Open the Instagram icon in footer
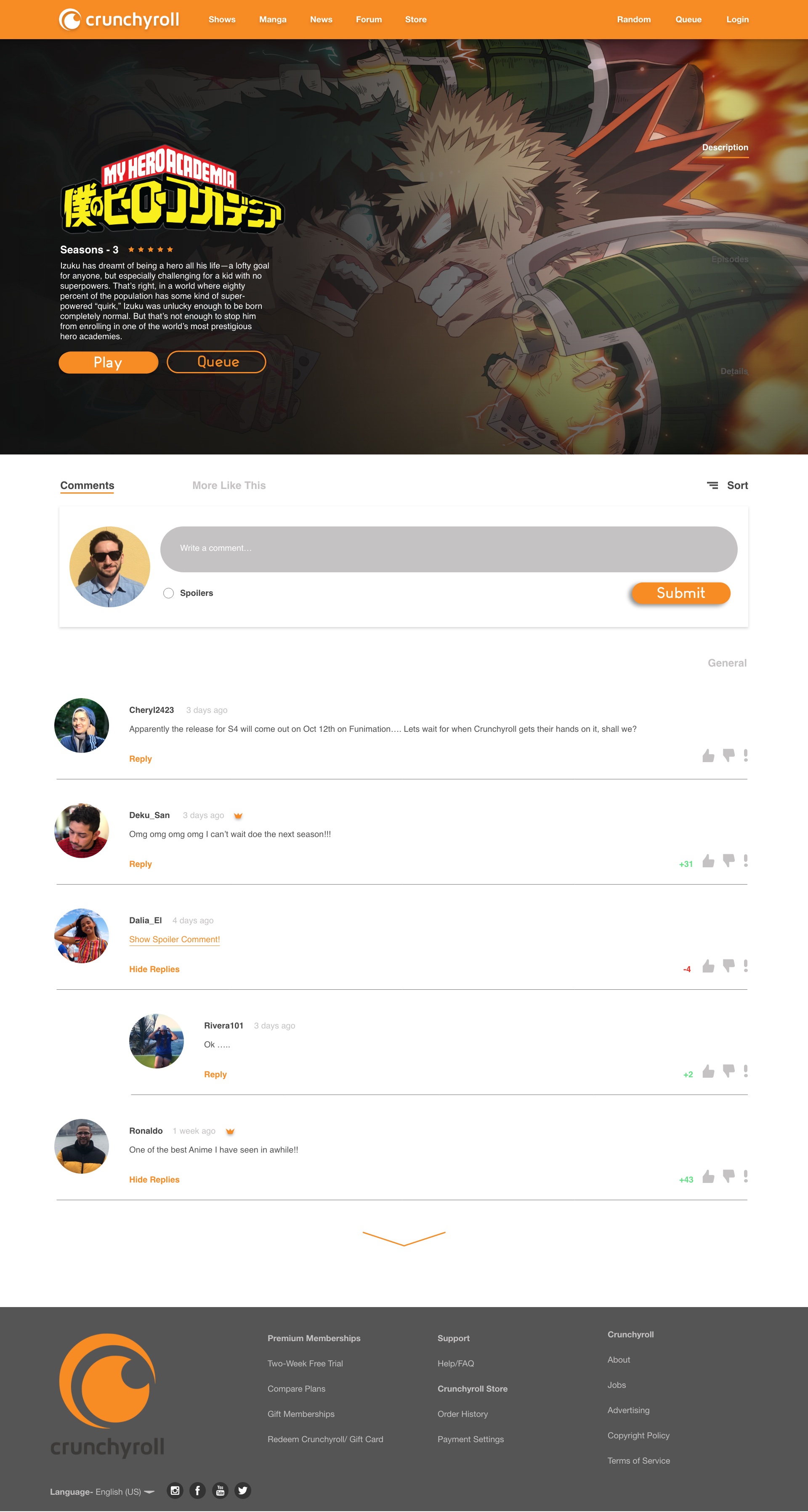This screenshot has height=1512, width=808. pyautogui.click(x=175, y=1490)
